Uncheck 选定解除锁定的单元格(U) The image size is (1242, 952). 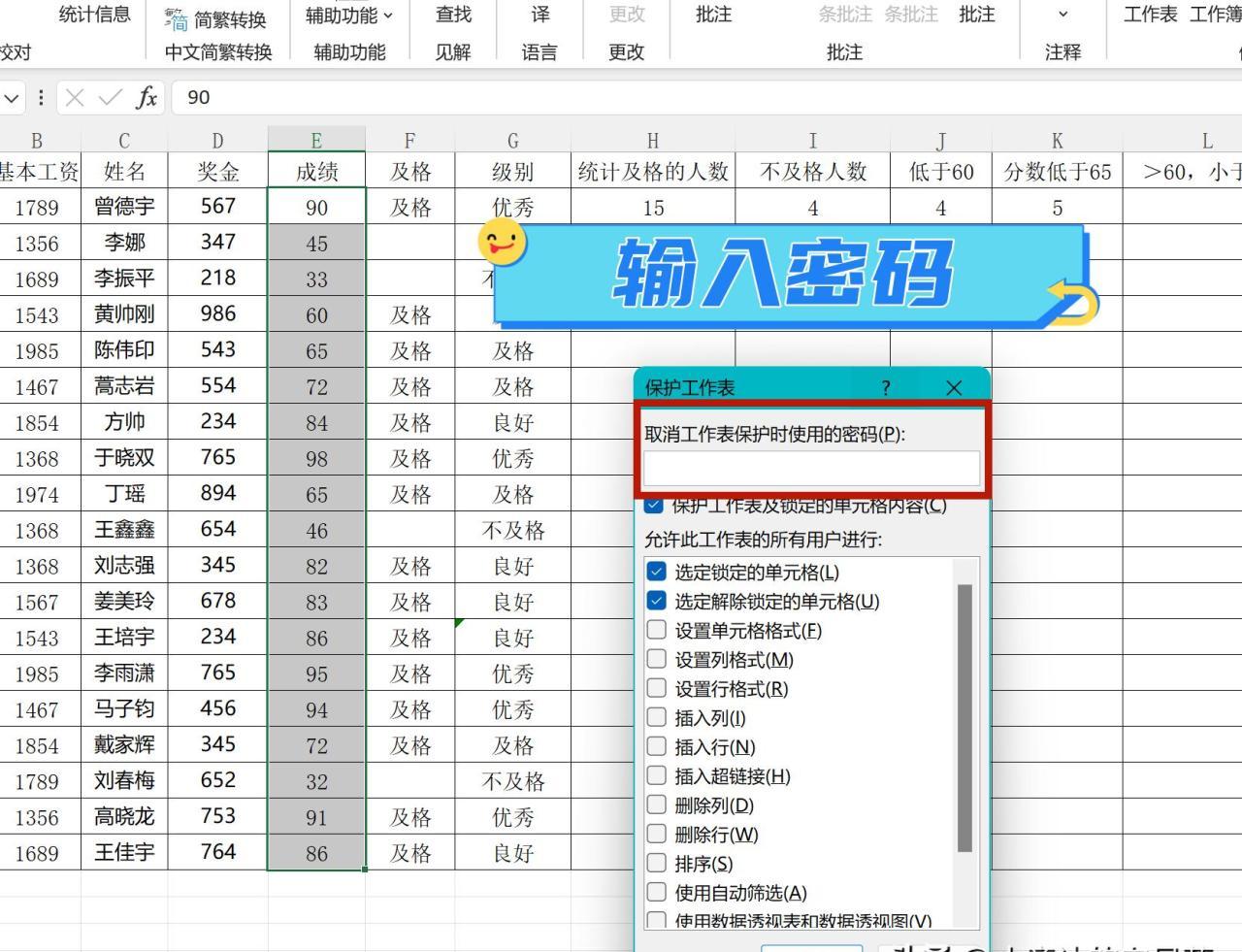tap(657, 601)
